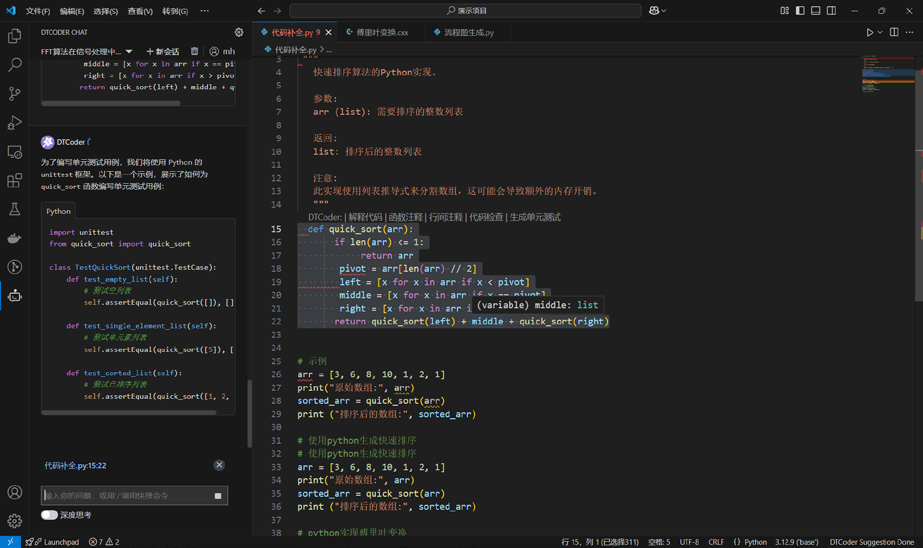
Task: Toggle the primary side bar layout icon
Action: point(800,11)
